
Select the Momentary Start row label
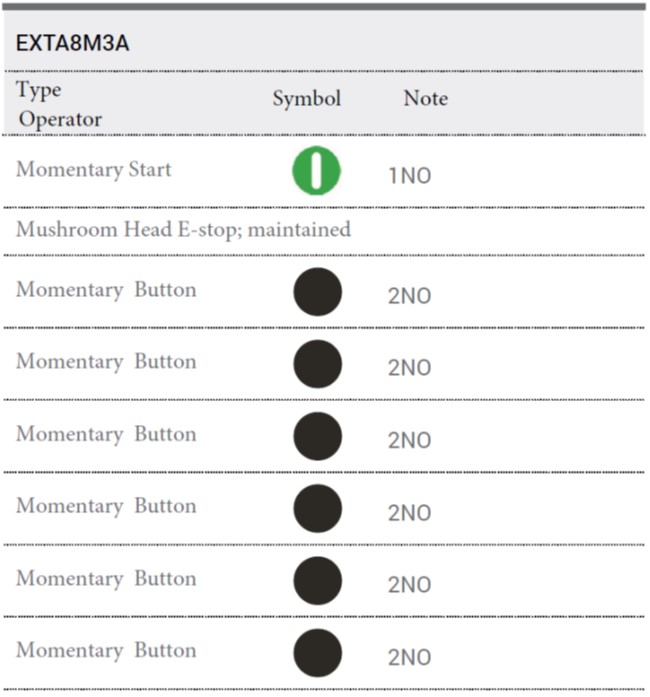point(93,170)
